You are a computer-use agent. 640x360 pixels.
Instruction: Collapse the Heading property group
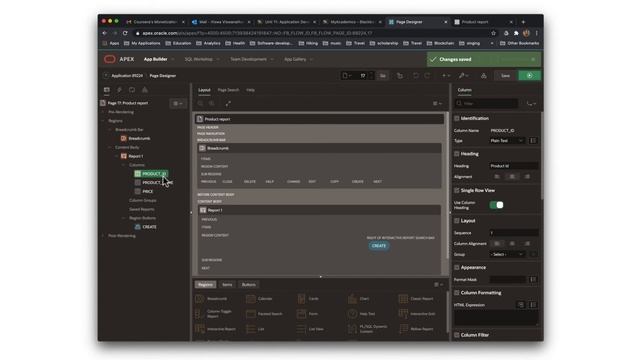[457, 154]
